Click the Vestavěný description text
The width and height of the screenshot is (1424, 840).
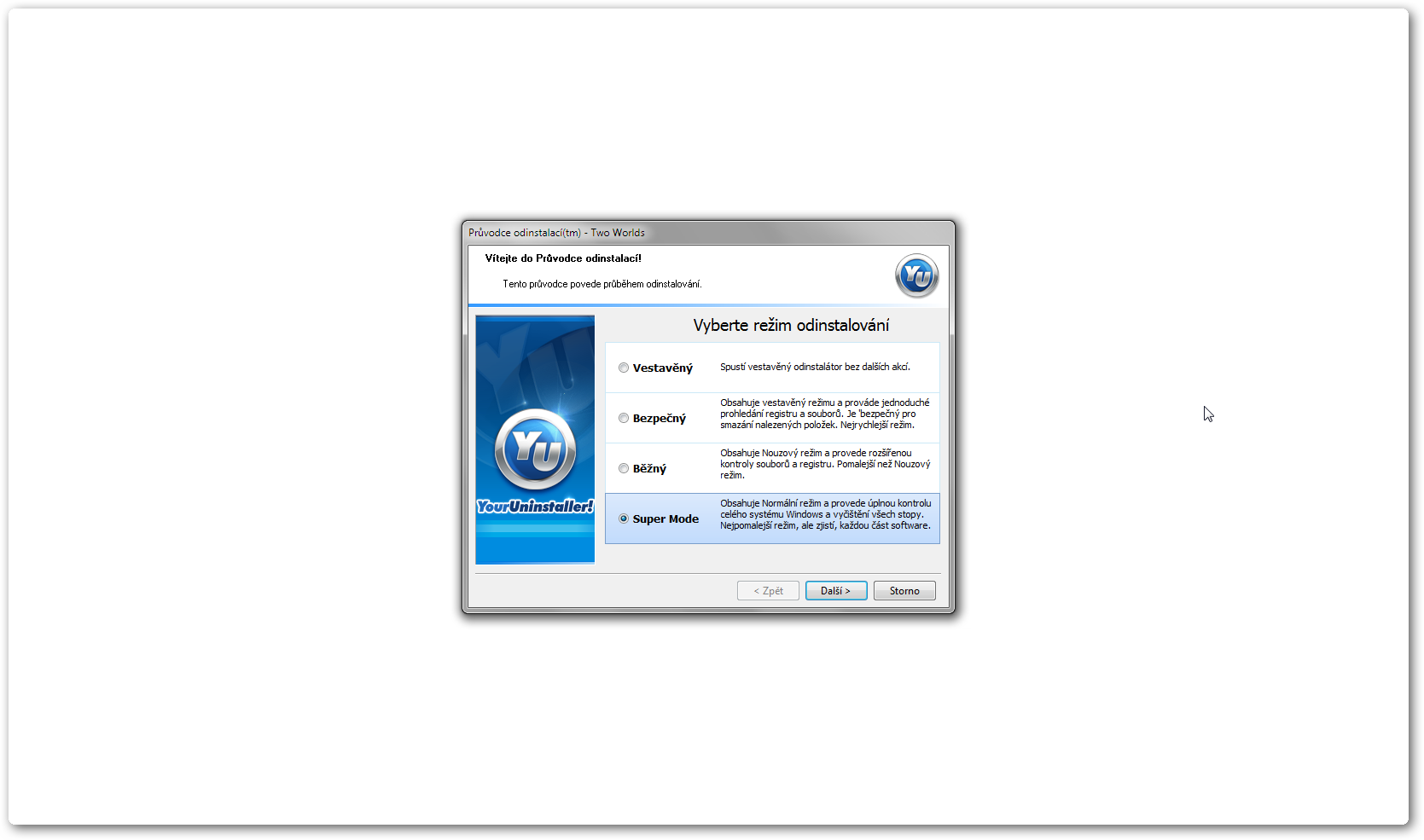(815, 367)
